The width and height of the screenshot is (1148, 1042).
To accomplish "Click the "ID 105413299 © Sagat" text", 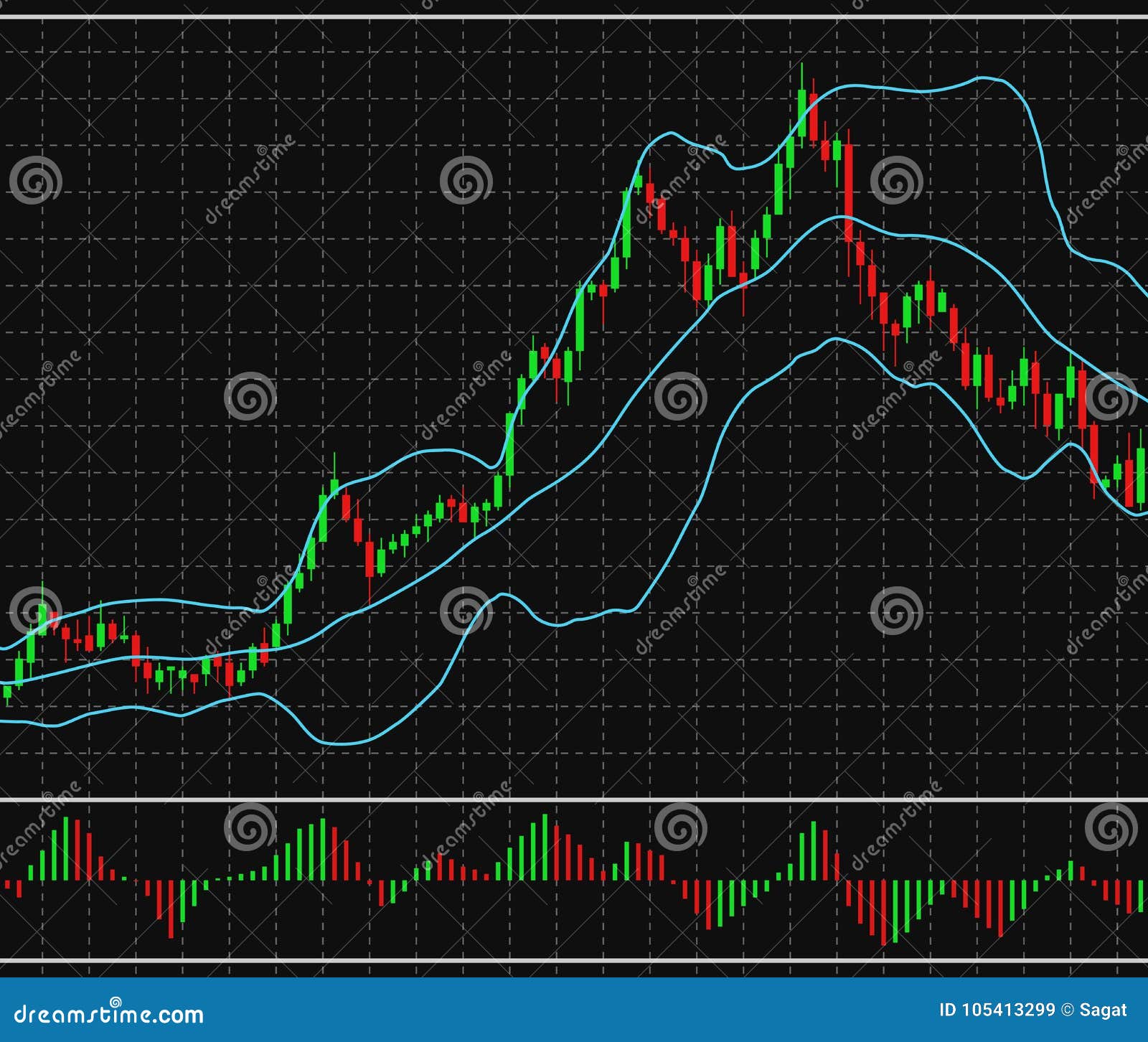I will pos(1033,1010).
